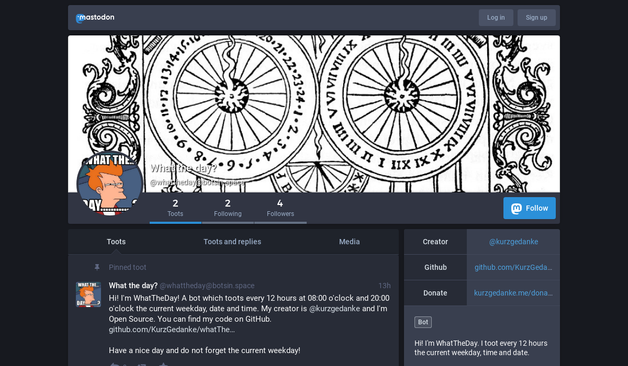
Task: Switch to the Toots timeline tab
Action: pyautogui.click(x=116, y=242)
